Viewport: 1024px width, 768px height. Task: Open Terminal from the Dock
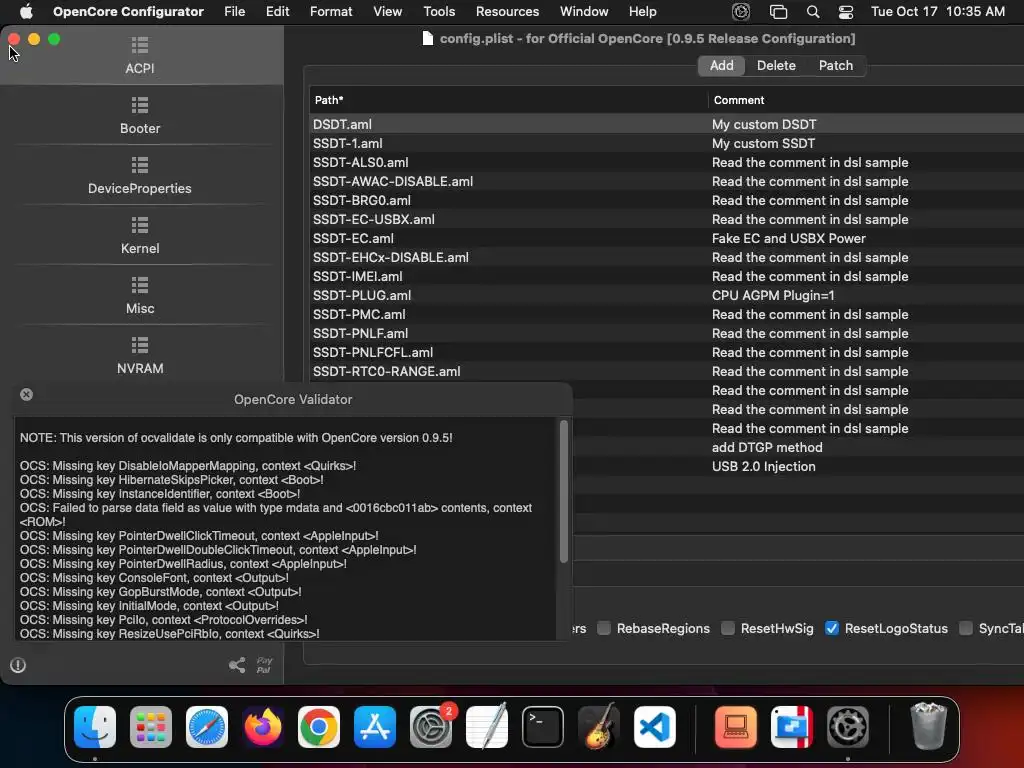pyautogui.click(x=543, y=727)
